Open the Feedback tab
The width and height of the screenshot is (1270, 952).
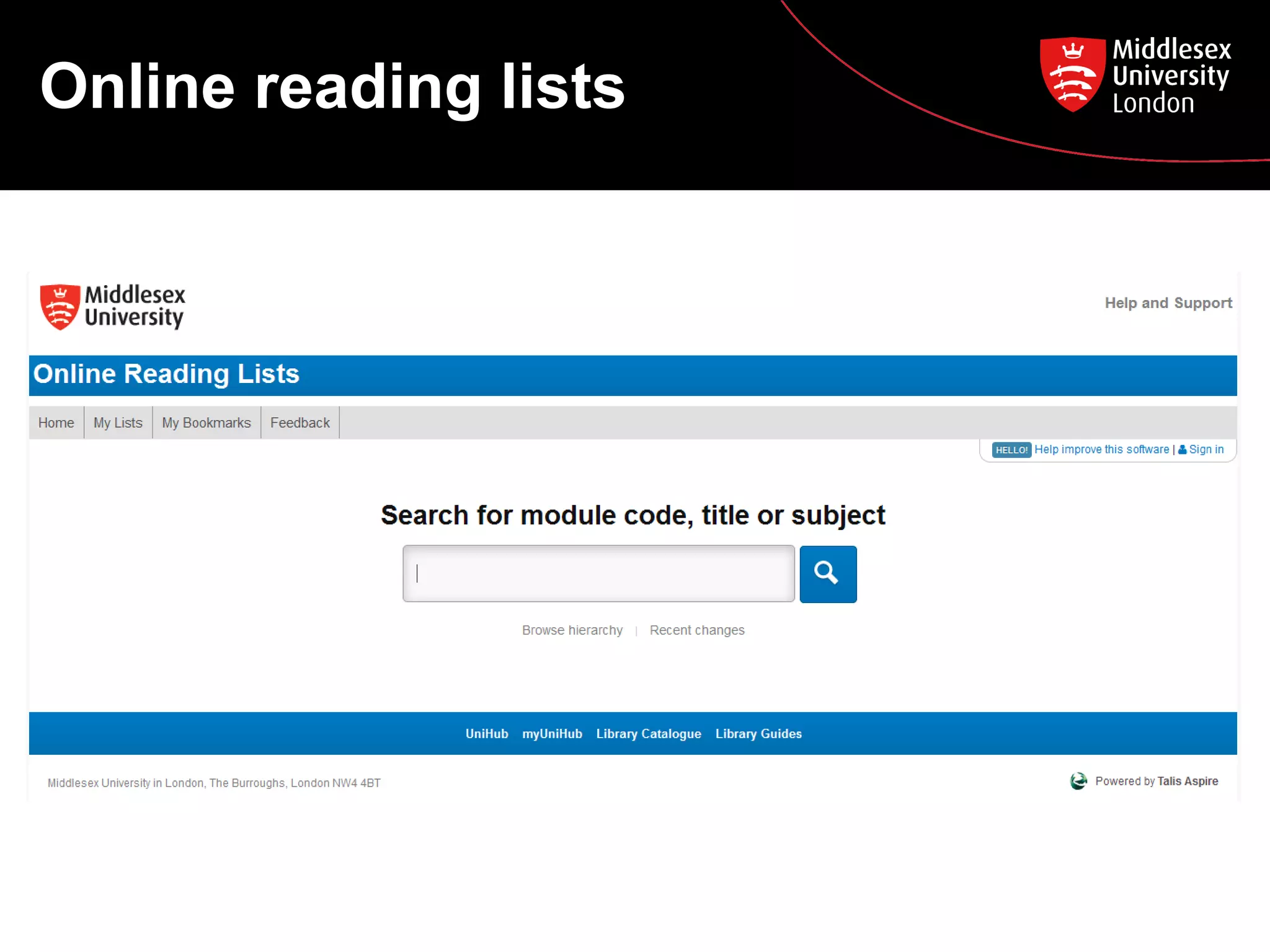(300, 423)
